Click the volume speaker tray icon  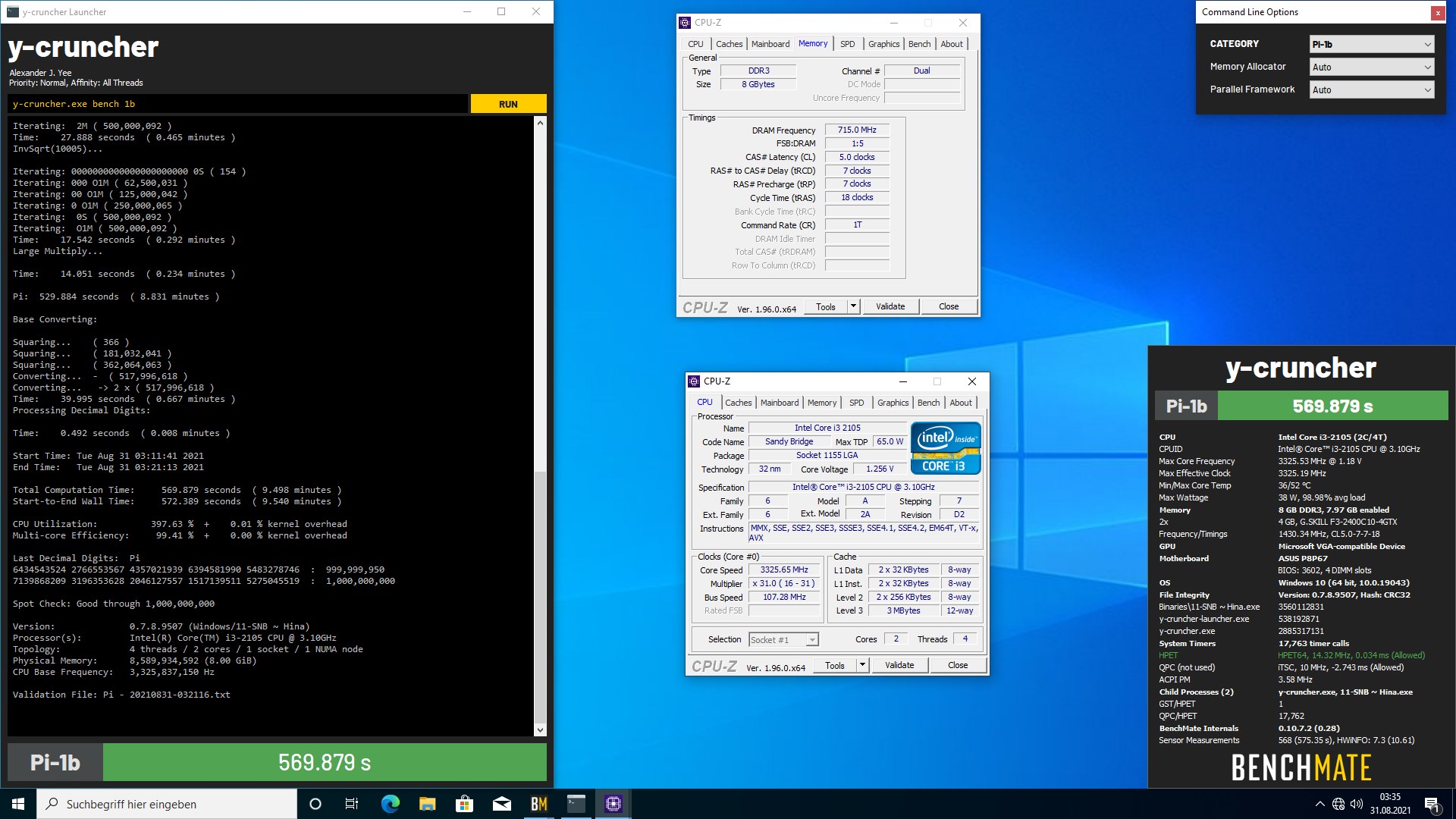click(1357, 804)
